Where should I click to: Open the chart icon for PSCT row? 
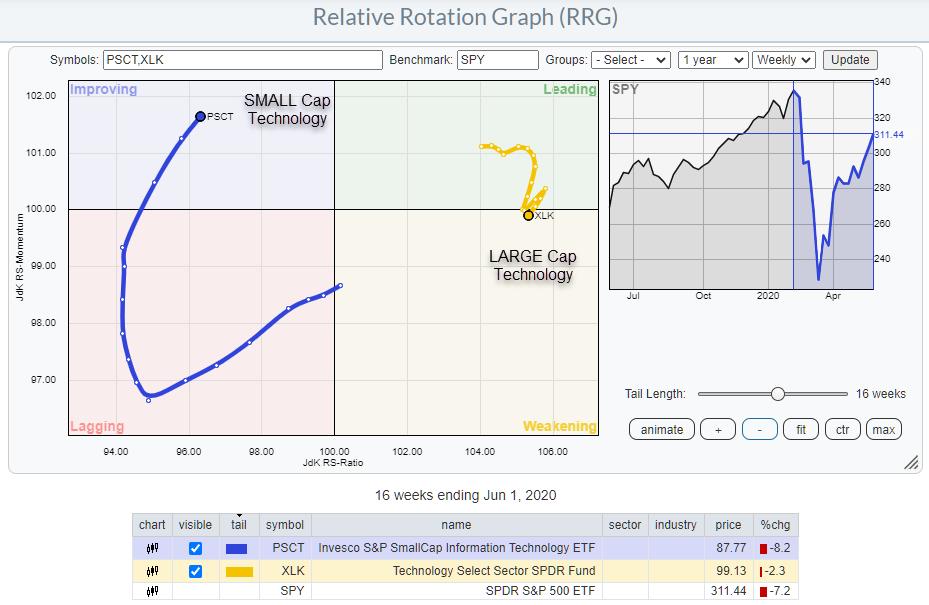[152, 548]
